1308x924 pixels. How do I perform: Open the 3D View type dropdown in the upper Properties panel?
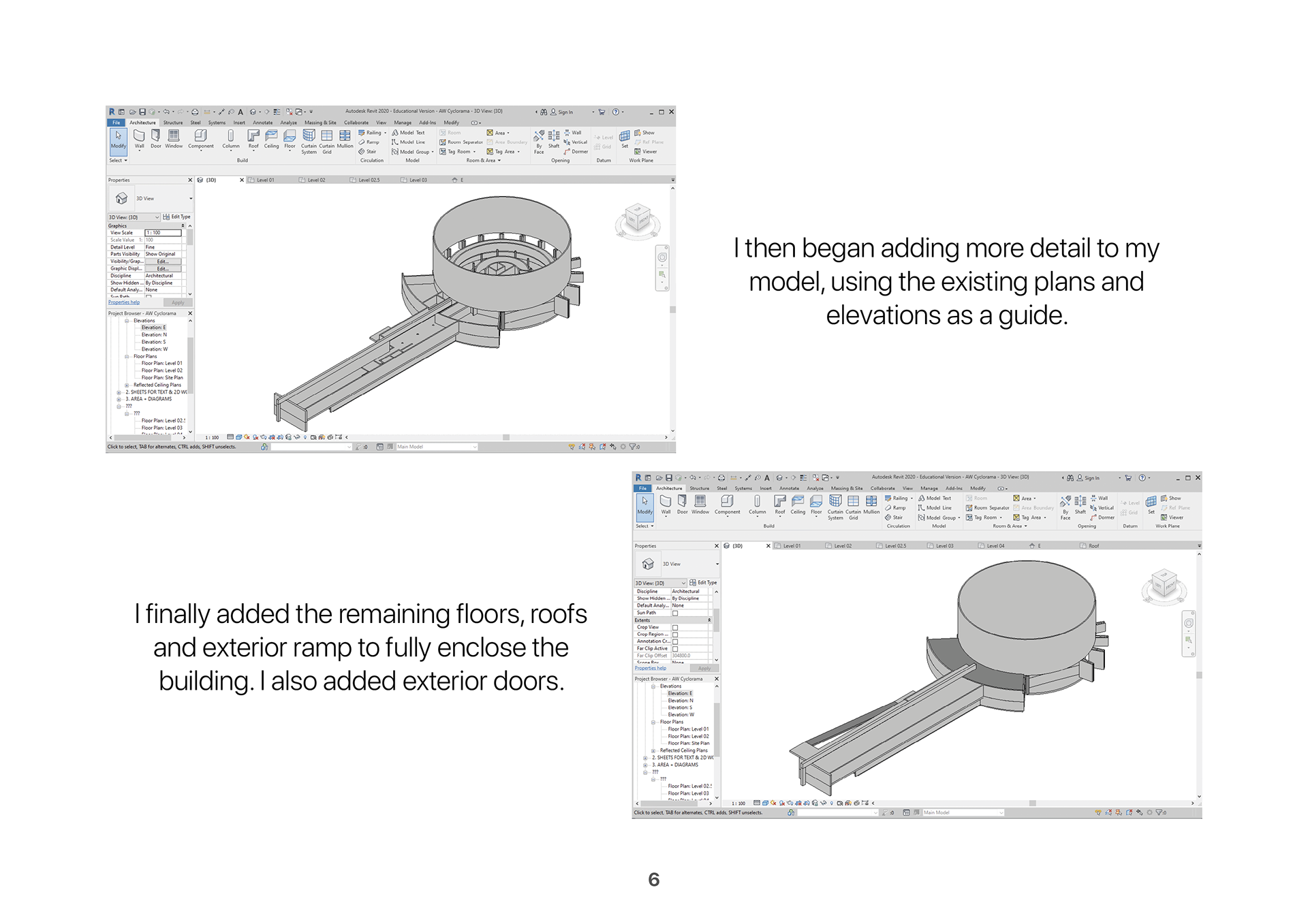pos(191,199)
